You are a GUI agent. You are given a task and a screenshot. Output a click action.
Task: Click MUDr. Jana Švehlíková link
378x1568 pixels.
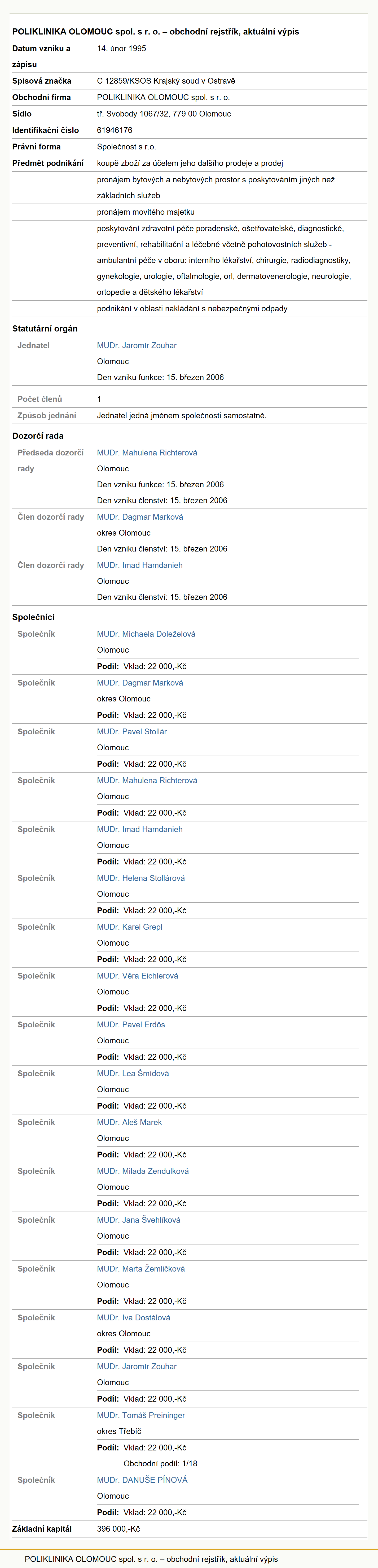click(139, 1220)
